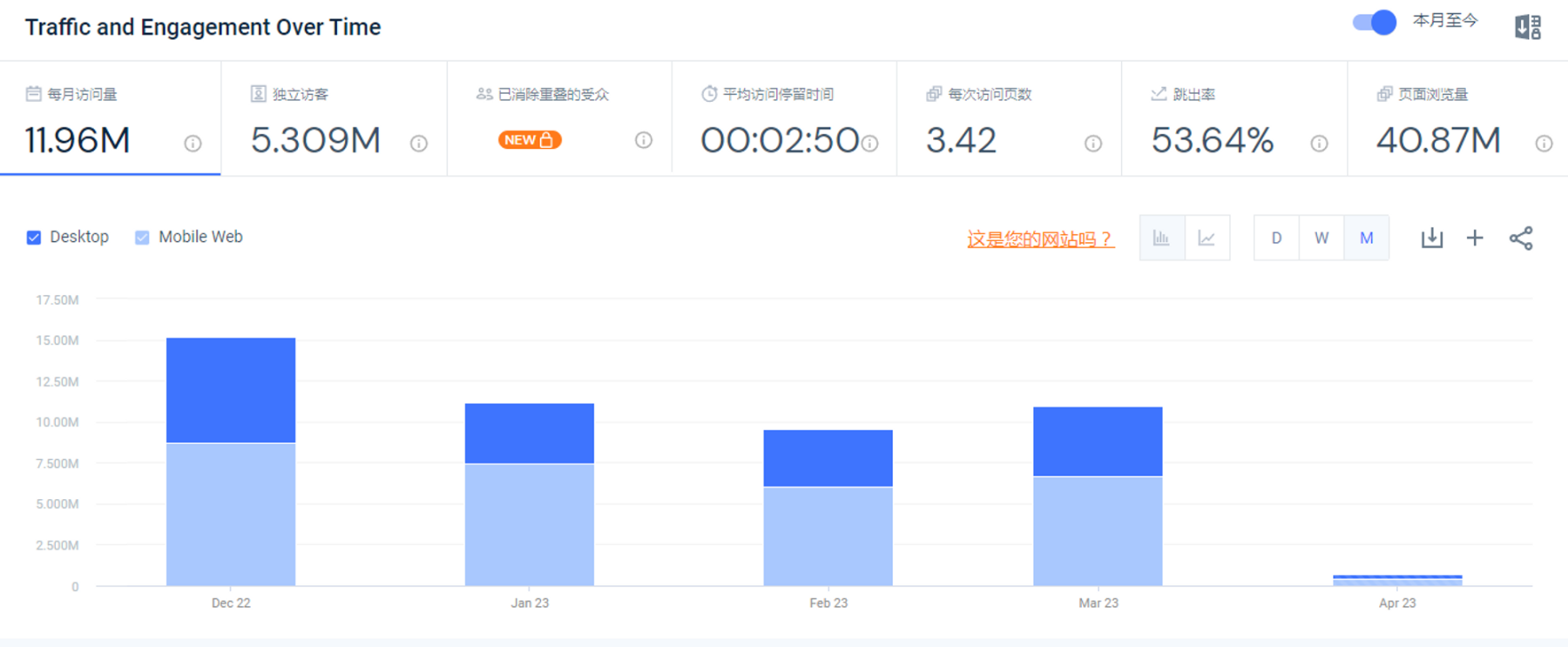The height and width of the screenshot is (647, 1568).
Task: Click the plus add icon
Action: coord(1475,238)
